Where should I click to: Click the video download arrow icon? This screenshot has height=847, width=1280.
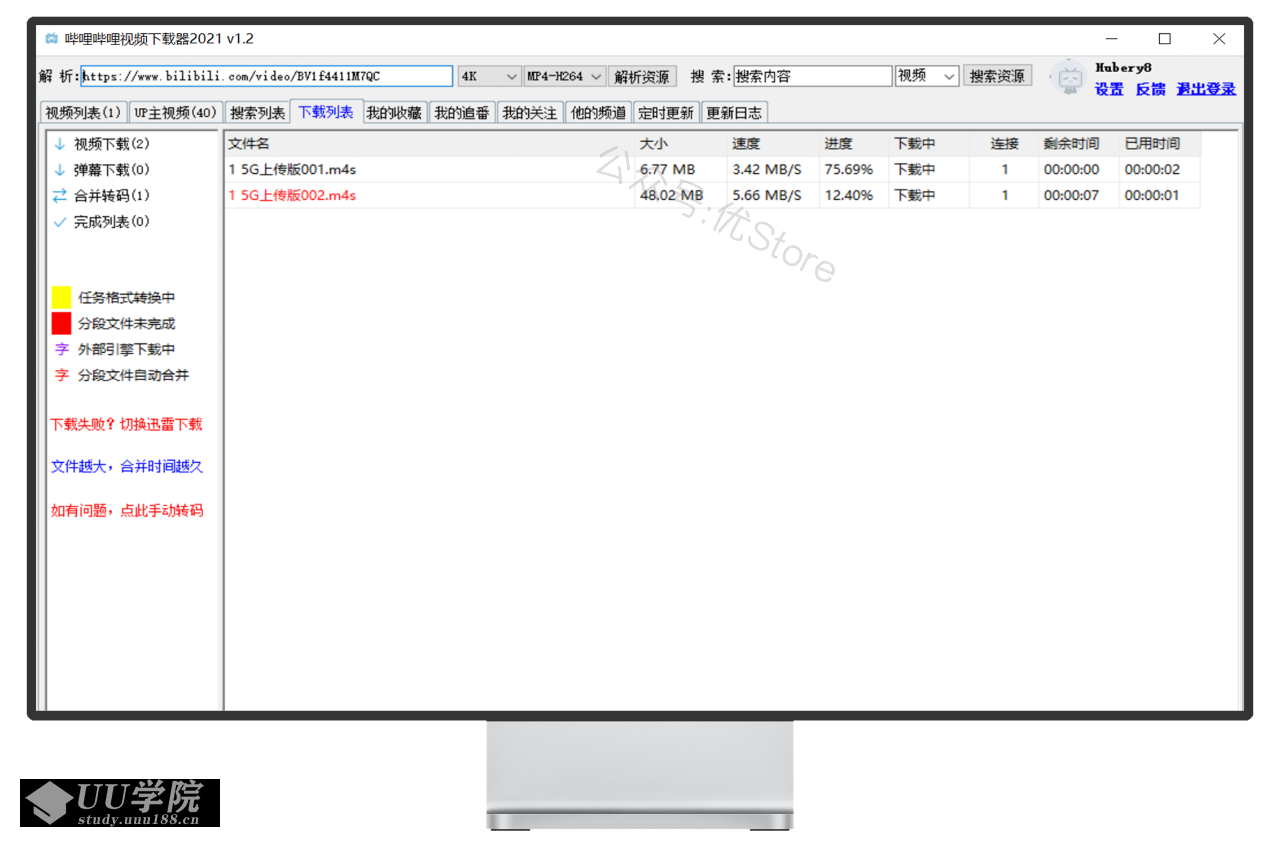60,144
